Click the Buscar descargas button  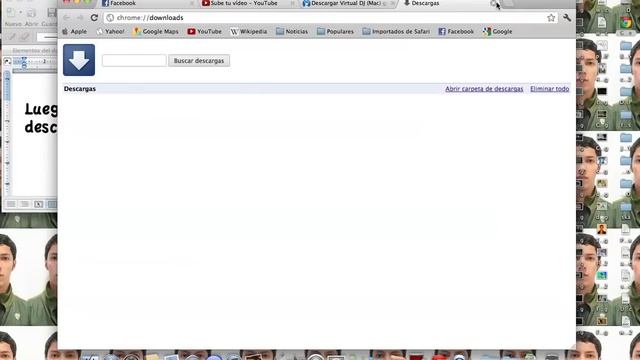[x=199, y=60]
